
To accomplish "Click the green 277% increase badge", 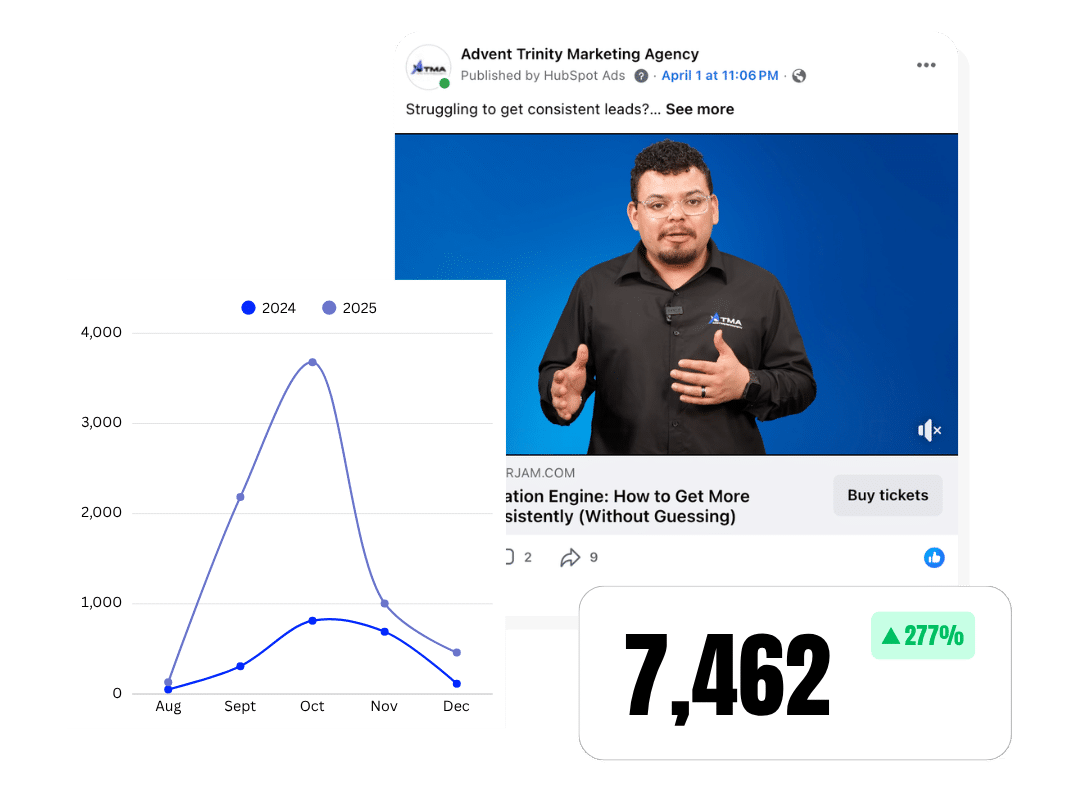I will 922,636.
